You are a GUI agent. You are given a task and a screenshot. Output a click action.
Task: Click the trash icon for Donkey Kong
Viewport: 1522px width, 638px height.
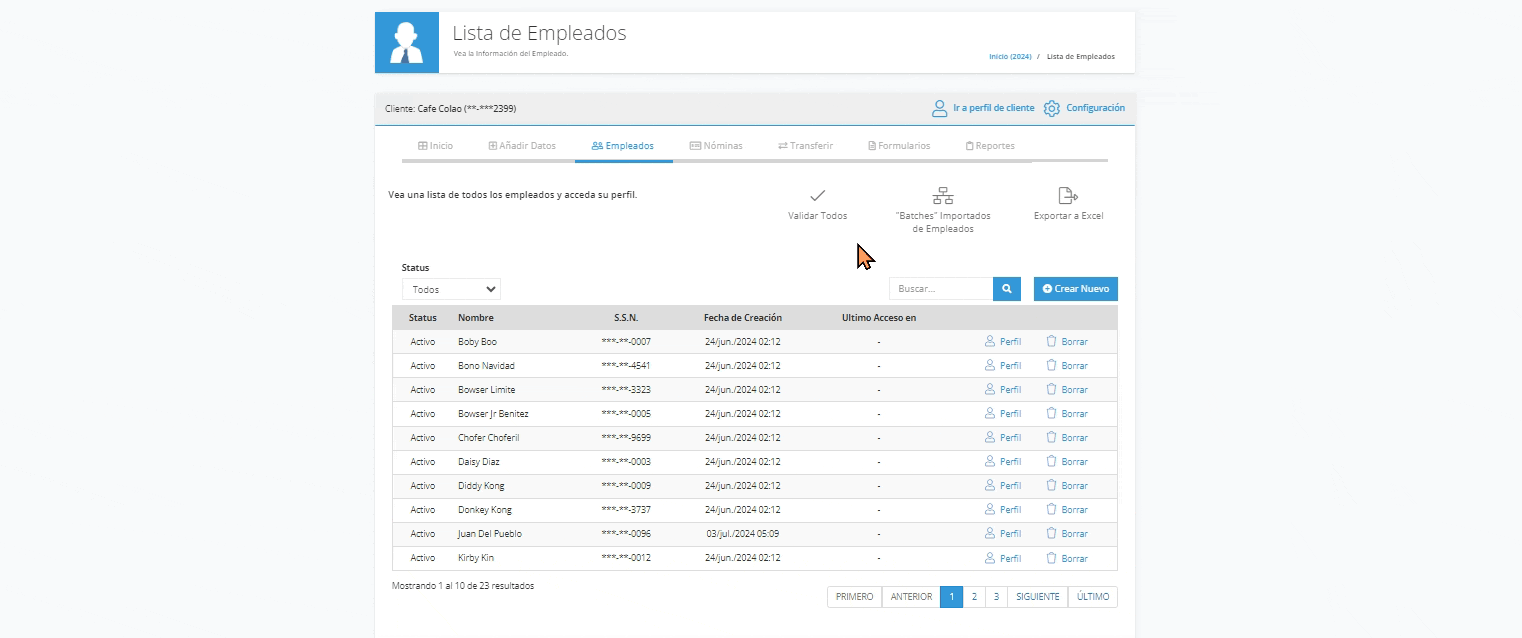(x=1051, y=509)
